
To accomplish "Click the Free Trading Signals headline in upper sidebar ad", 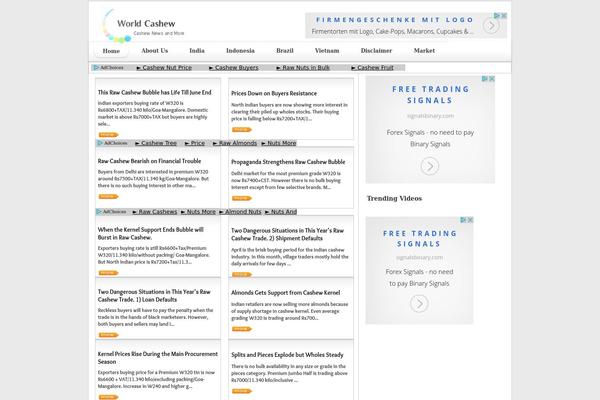I will click(x=430, y=95).
